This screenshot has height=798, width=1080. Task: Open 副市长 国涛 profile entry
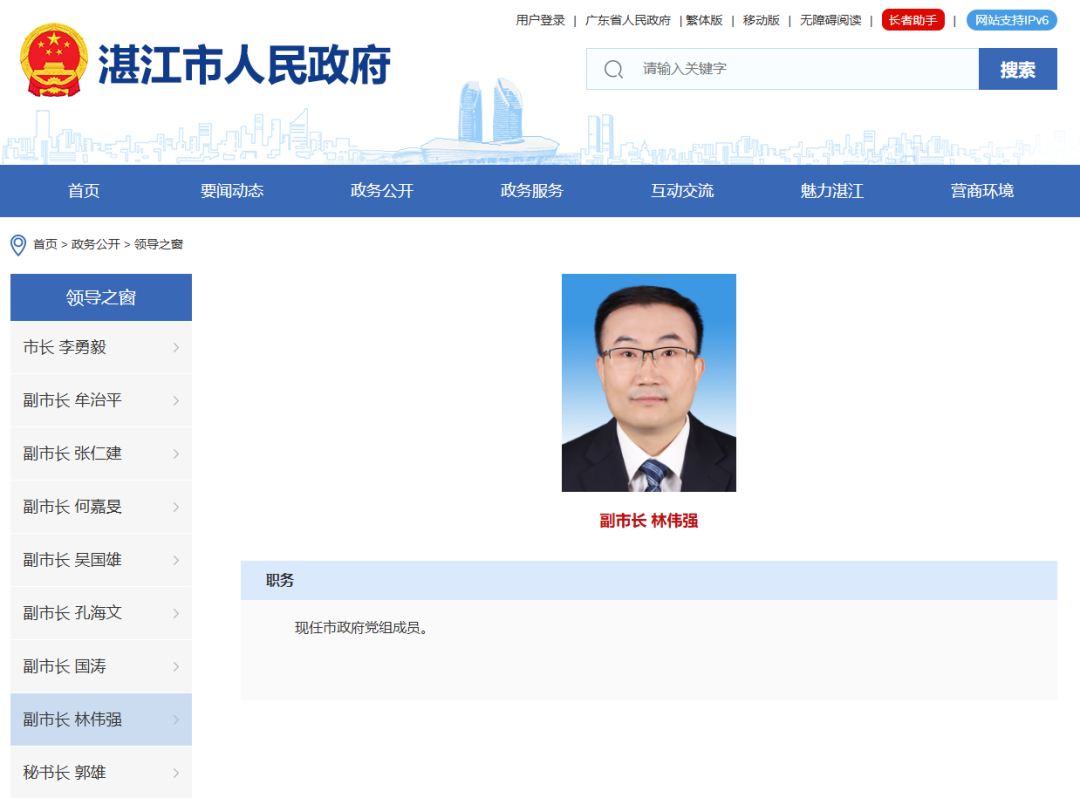point(64,666)
